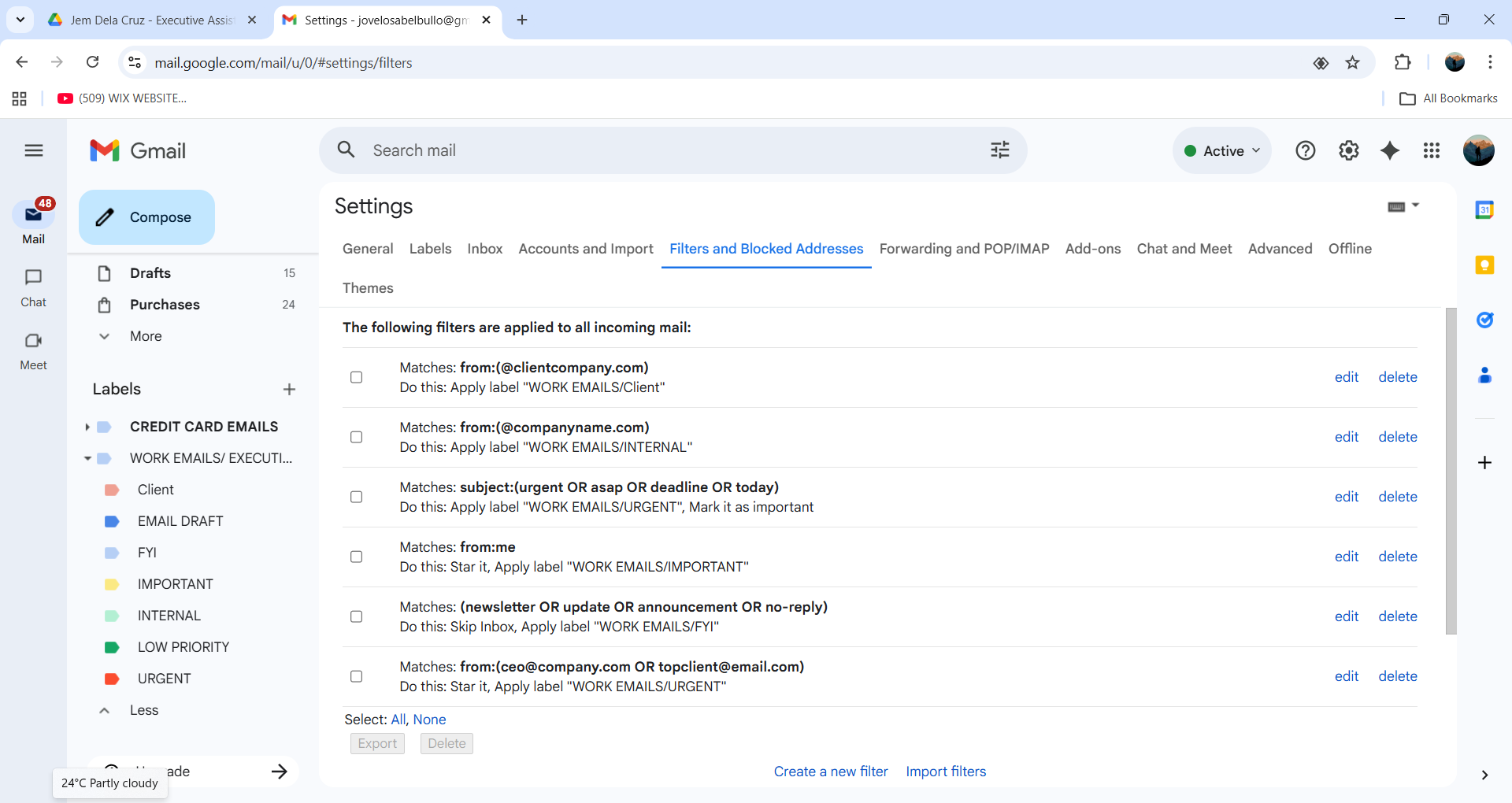The width and height of the screenshot is (1512, 803).
Task: Click the Gmail logo
Action: (138, 150)
